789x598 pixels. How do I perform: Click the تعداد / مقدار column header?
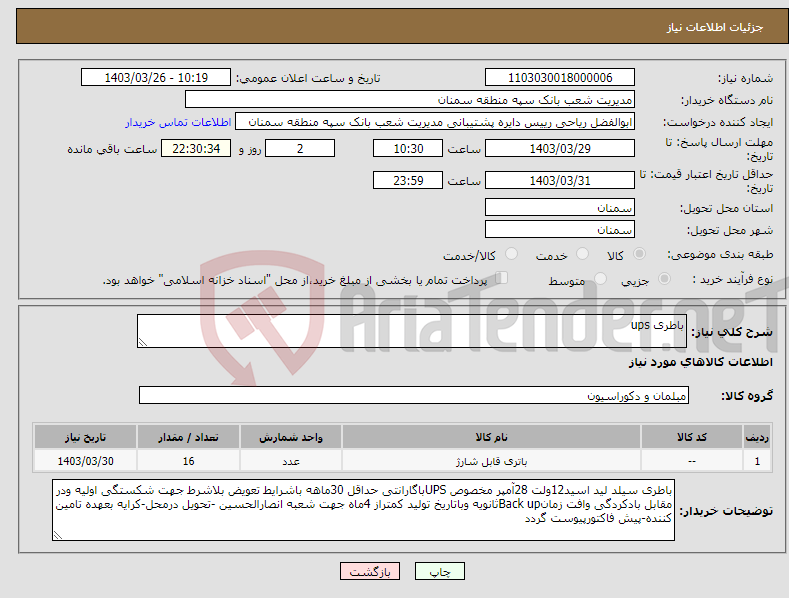coord(188,437)
